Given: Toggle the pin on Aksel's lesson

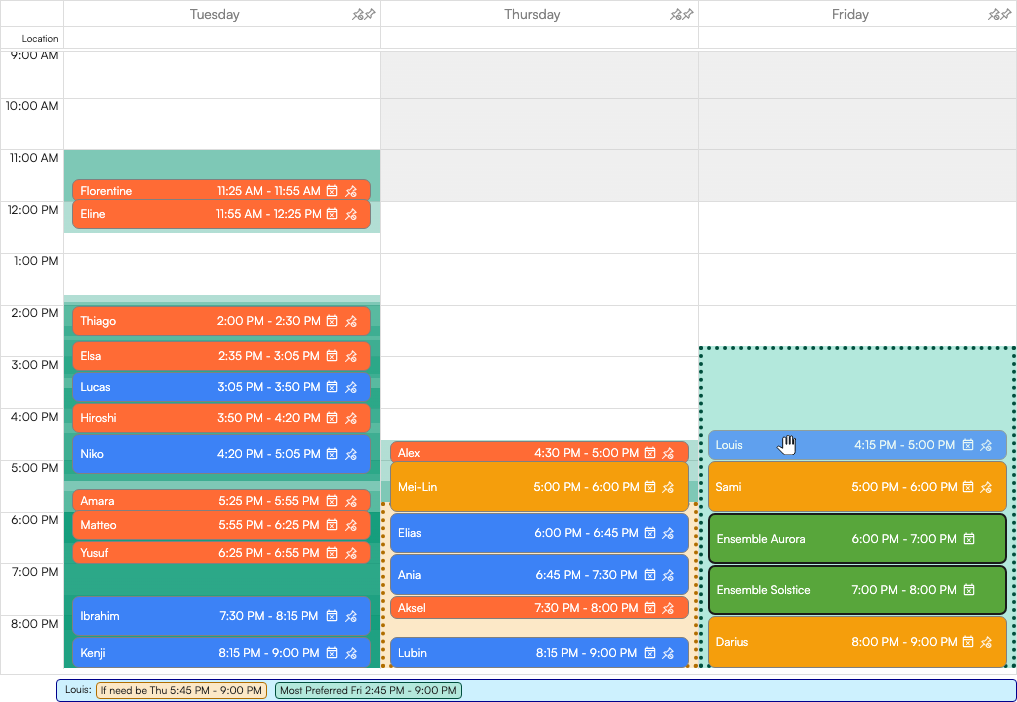Looking at the screenshot, I should [x=669, y=608].
